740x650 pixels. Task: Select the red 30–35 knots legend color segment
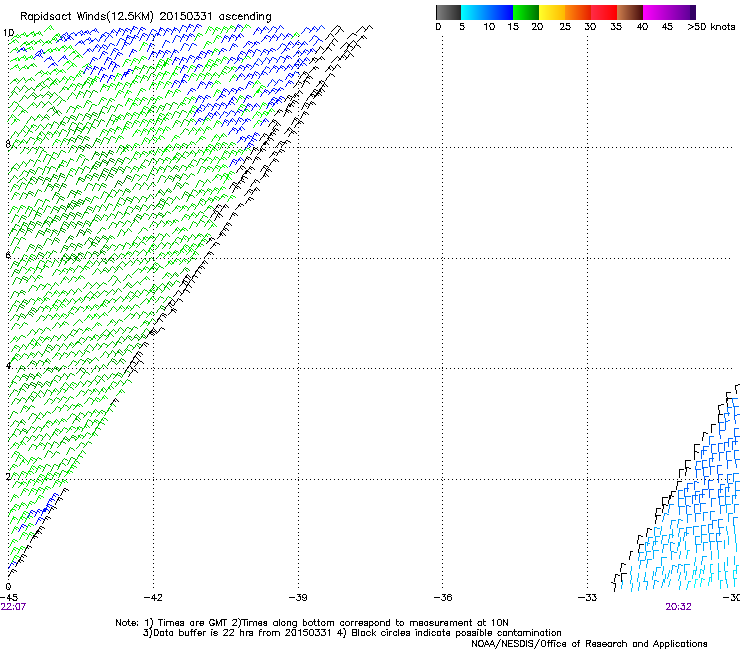[x=604, y=12]
